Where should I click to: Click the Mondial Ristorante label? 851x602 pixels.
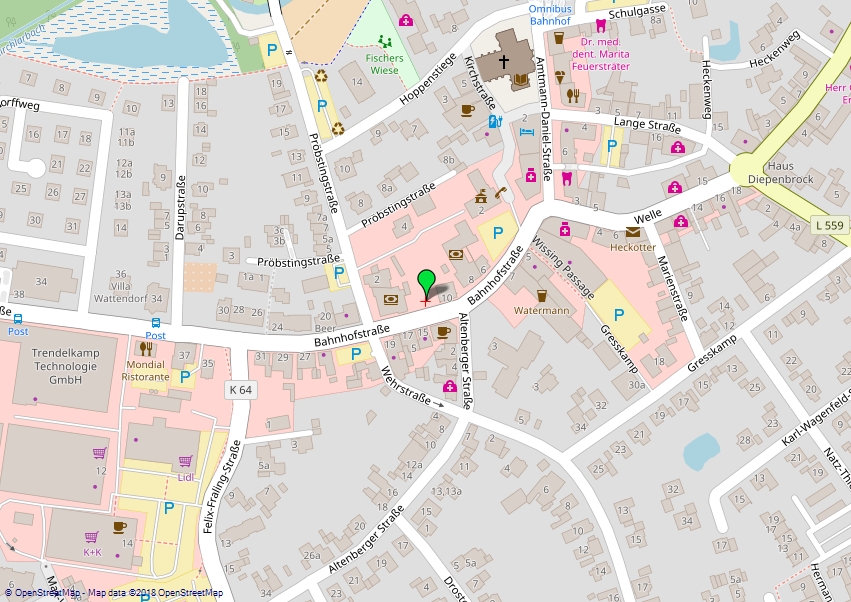145,371
